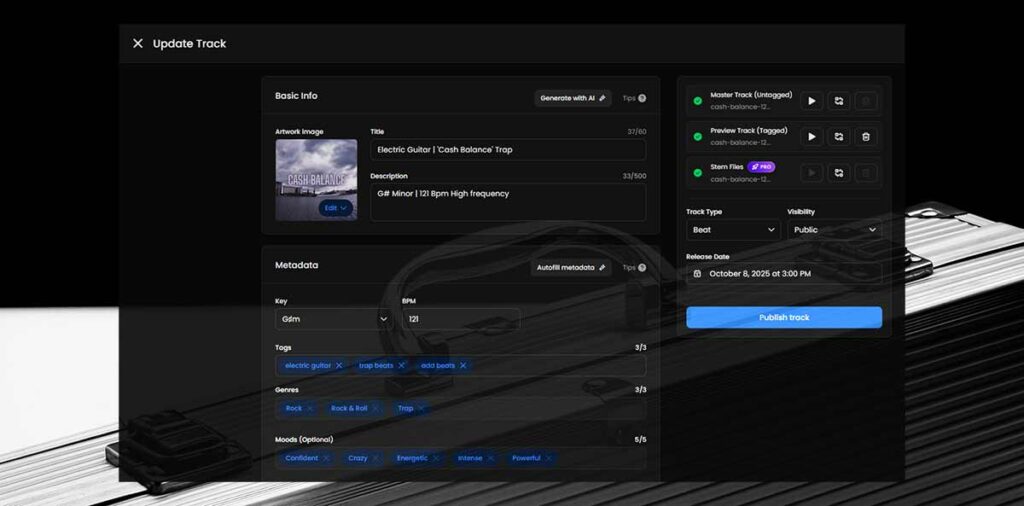Remove the 'electric guitar' tag

[x=339, y=366]
